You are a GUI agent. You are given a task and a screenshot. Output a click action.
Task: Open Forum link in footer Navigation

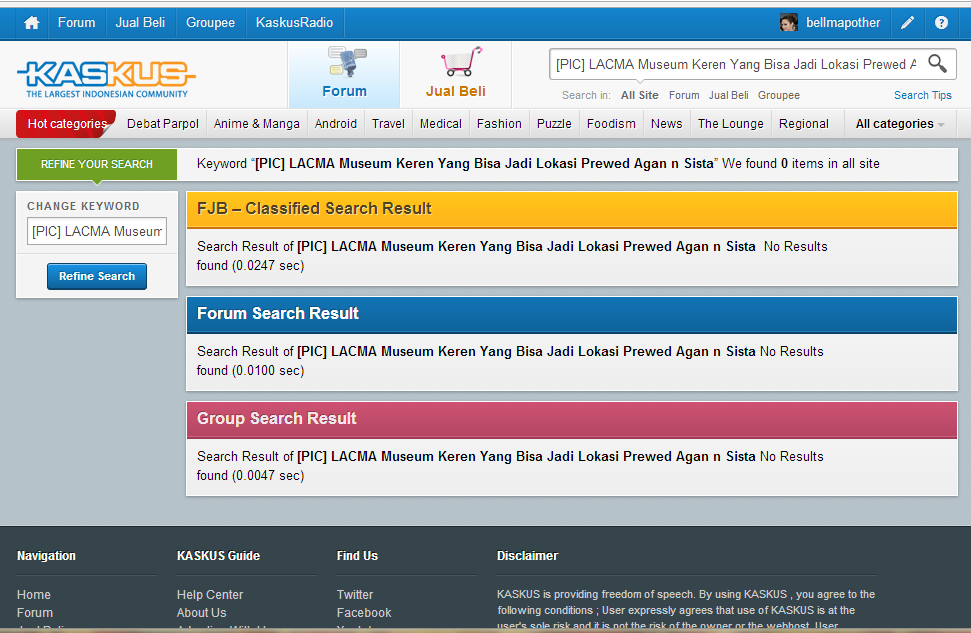pyautogui.click(x=35, y=613)
